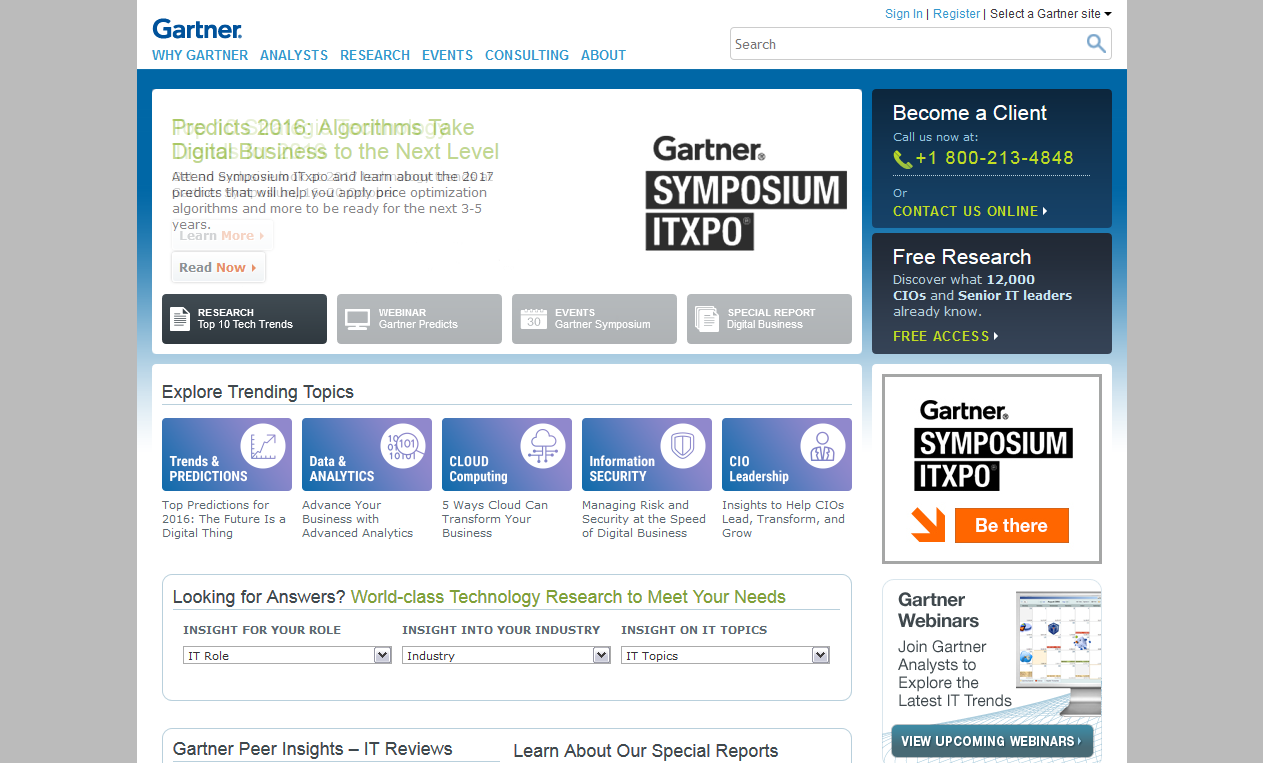Open Advance Your Business with Advanced Analytics
Viewport: 1263px width, 763px height.
(x=358, y=519)
